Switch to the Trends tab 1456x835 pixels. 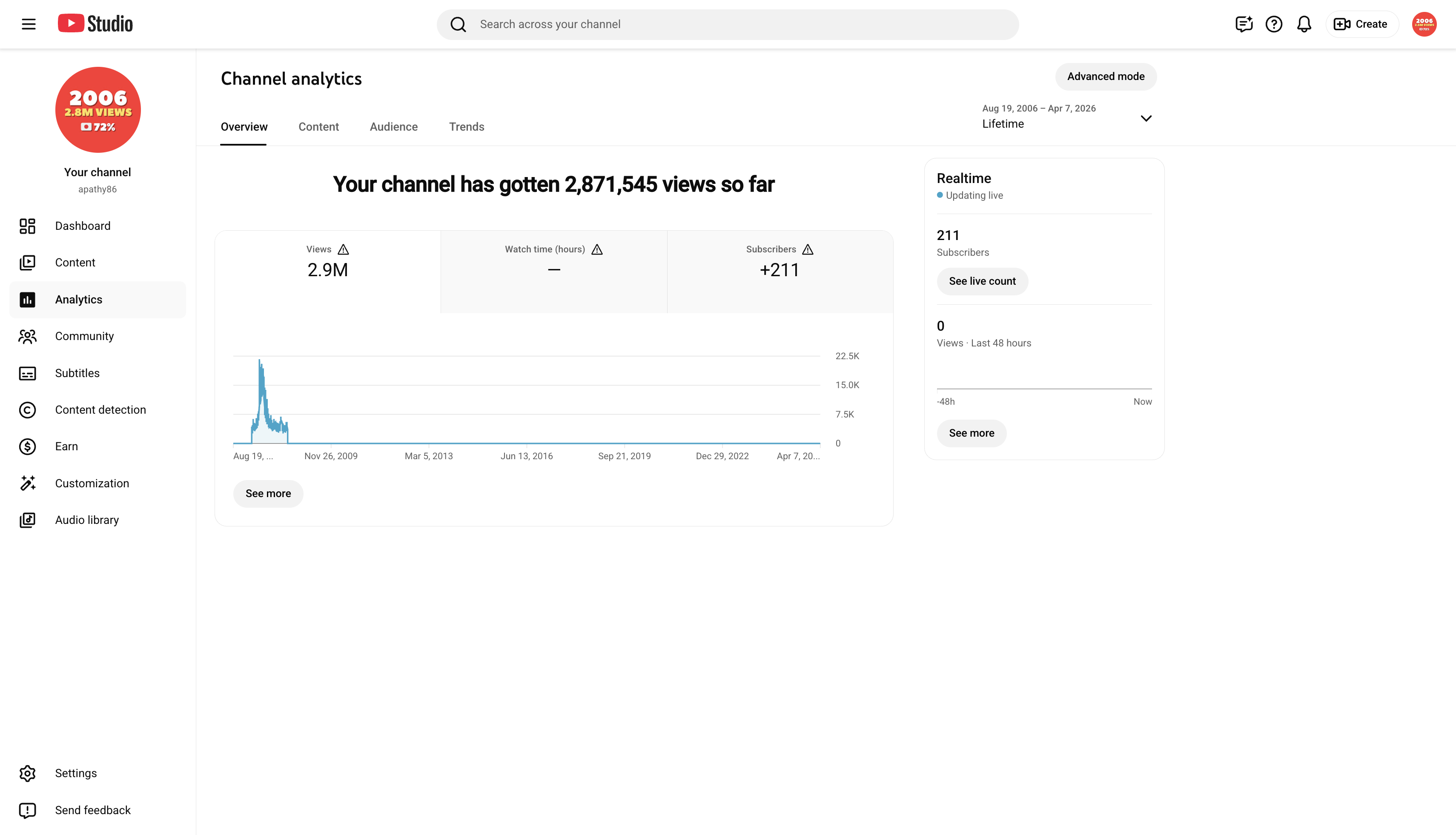(x=467, y=127)
